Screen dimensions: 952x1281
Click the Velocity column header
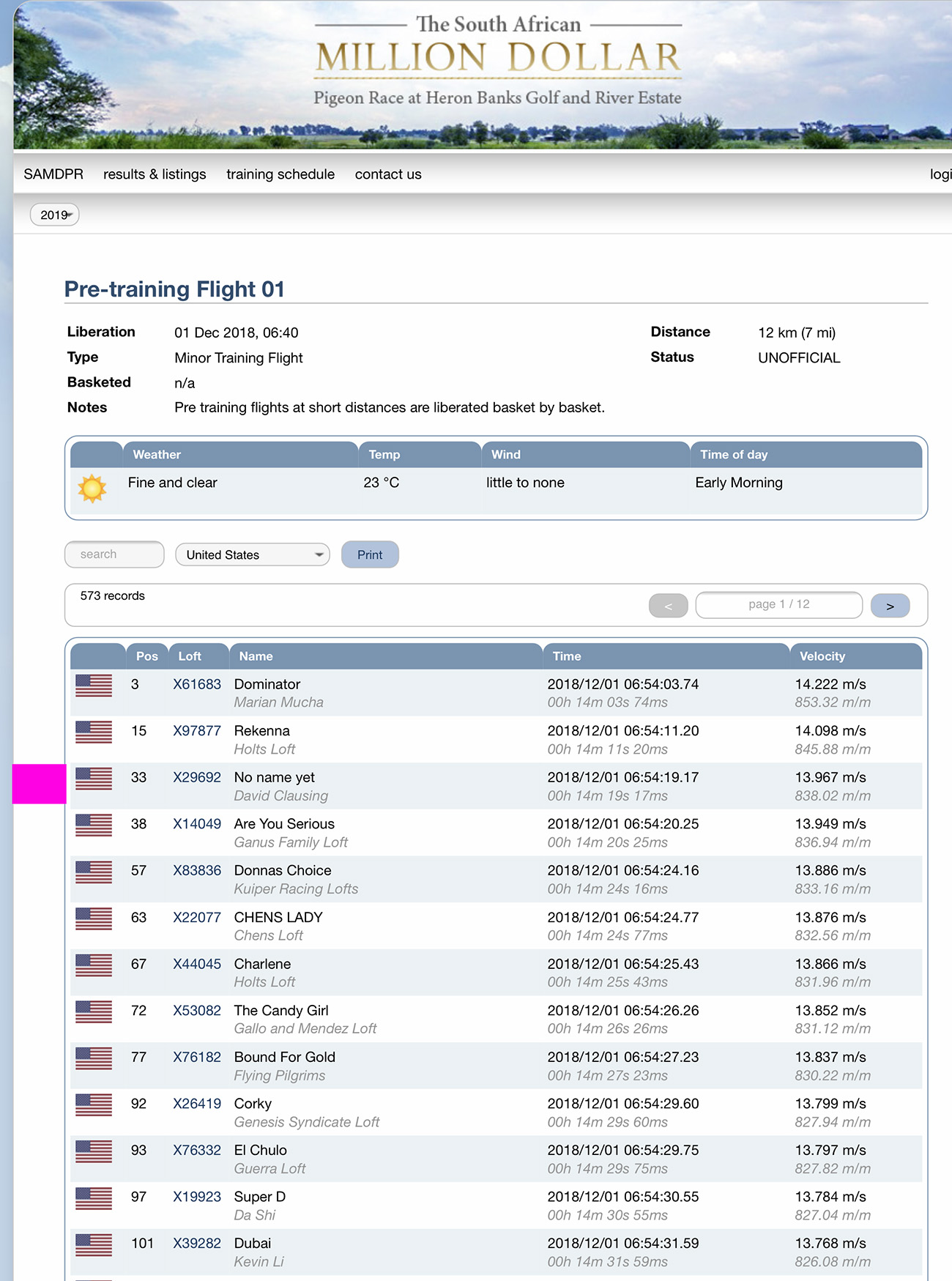(822, 656)
